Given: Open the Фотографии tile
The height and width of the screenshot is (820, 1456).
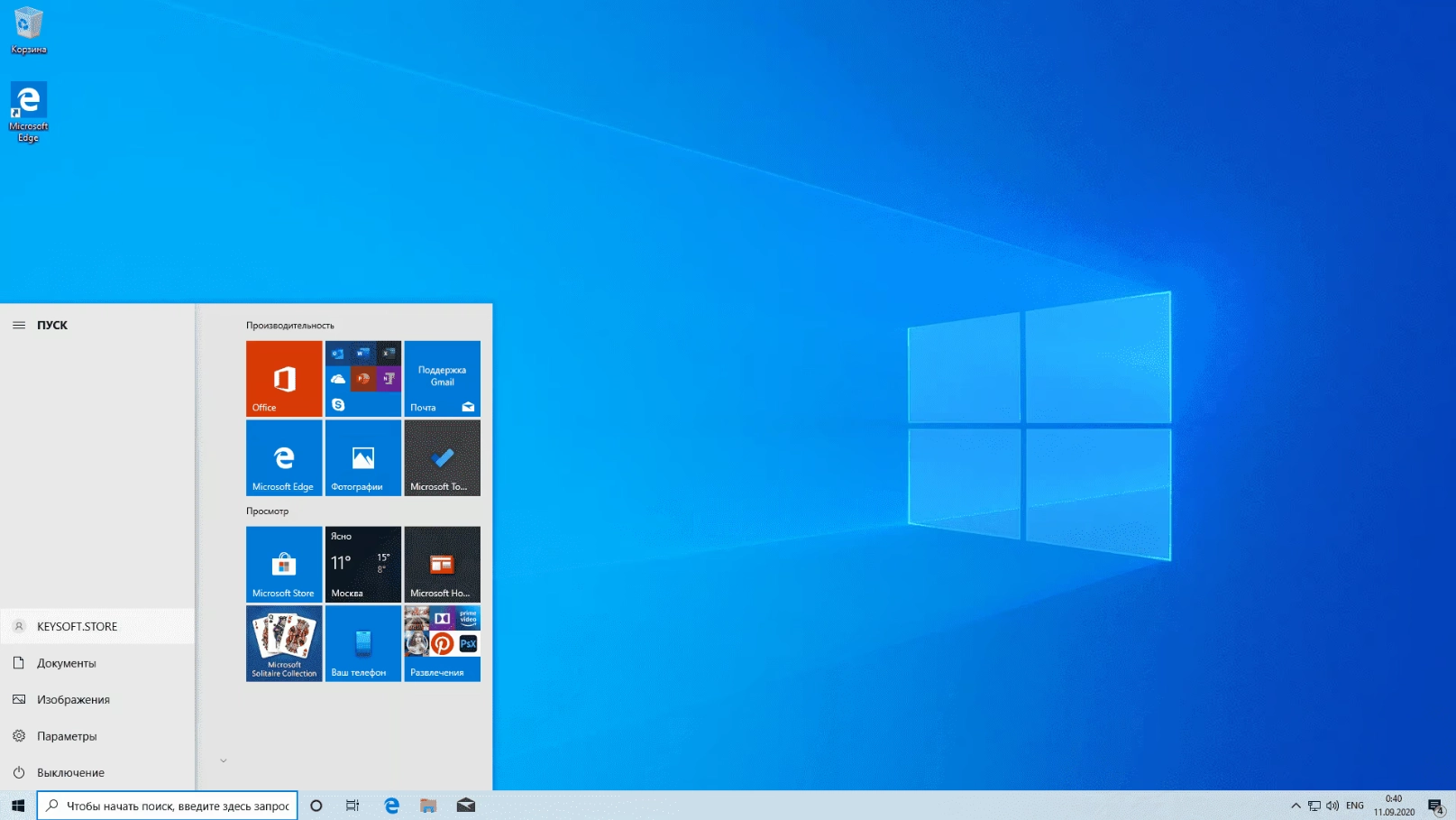Looking at the screenshot, I should tap(362, 457).
